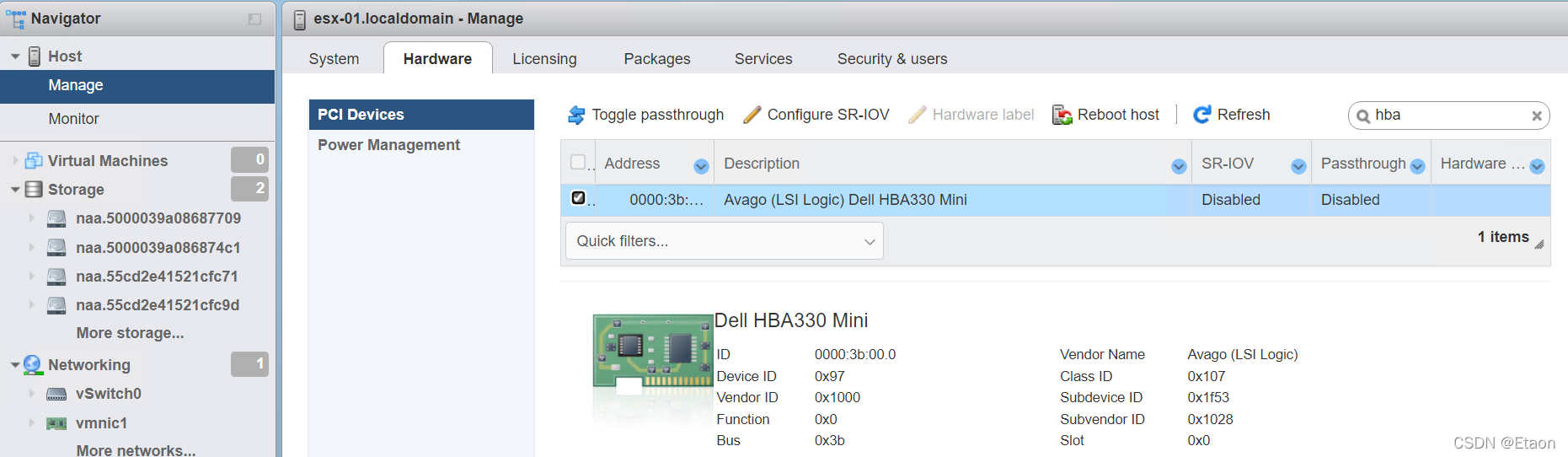1568x457 pixels.
Task: Click the Virtual Machines count badge 0
Action: click(x=250, y=159)
